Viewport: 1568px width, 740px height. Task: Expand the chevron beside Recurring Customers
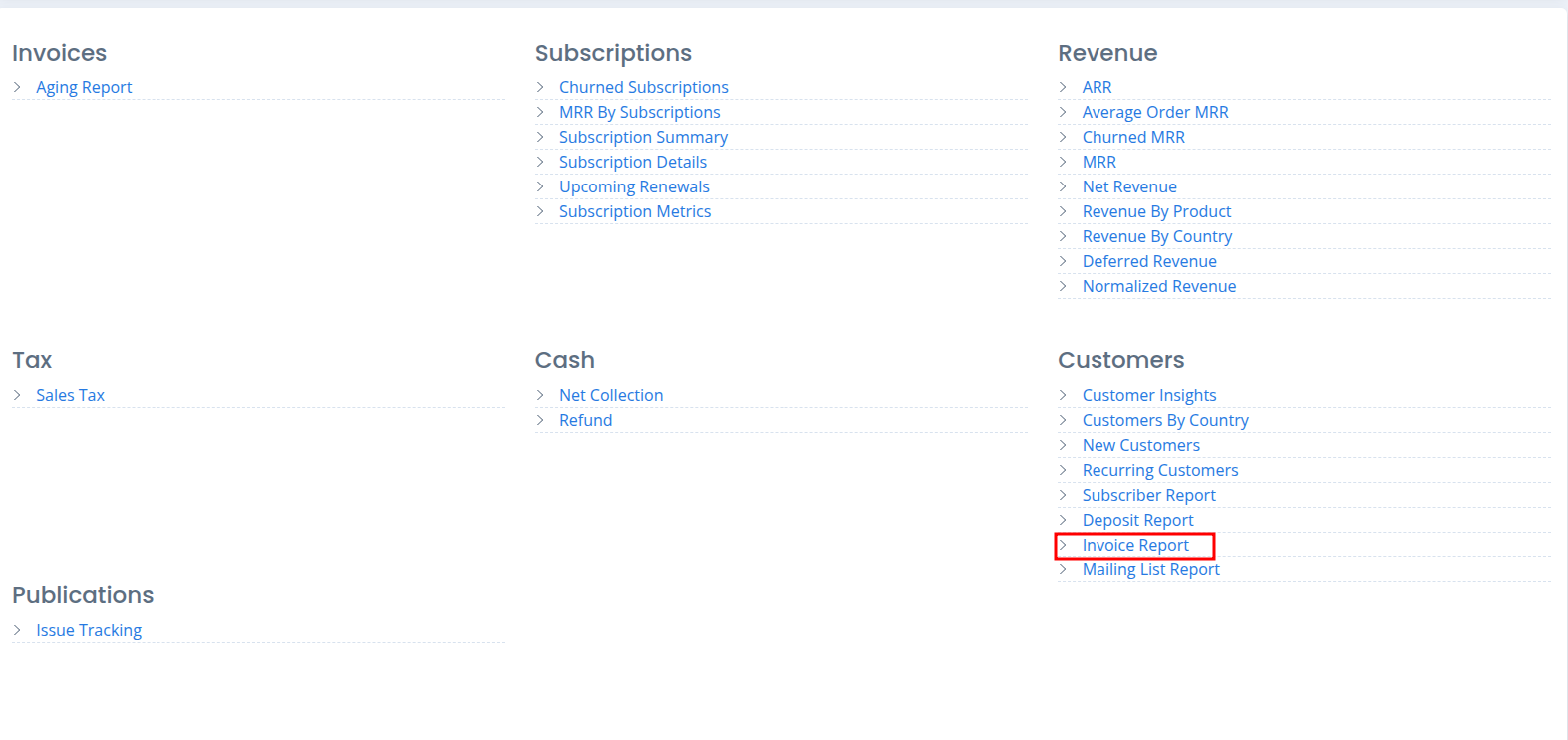click(1063, 470)
